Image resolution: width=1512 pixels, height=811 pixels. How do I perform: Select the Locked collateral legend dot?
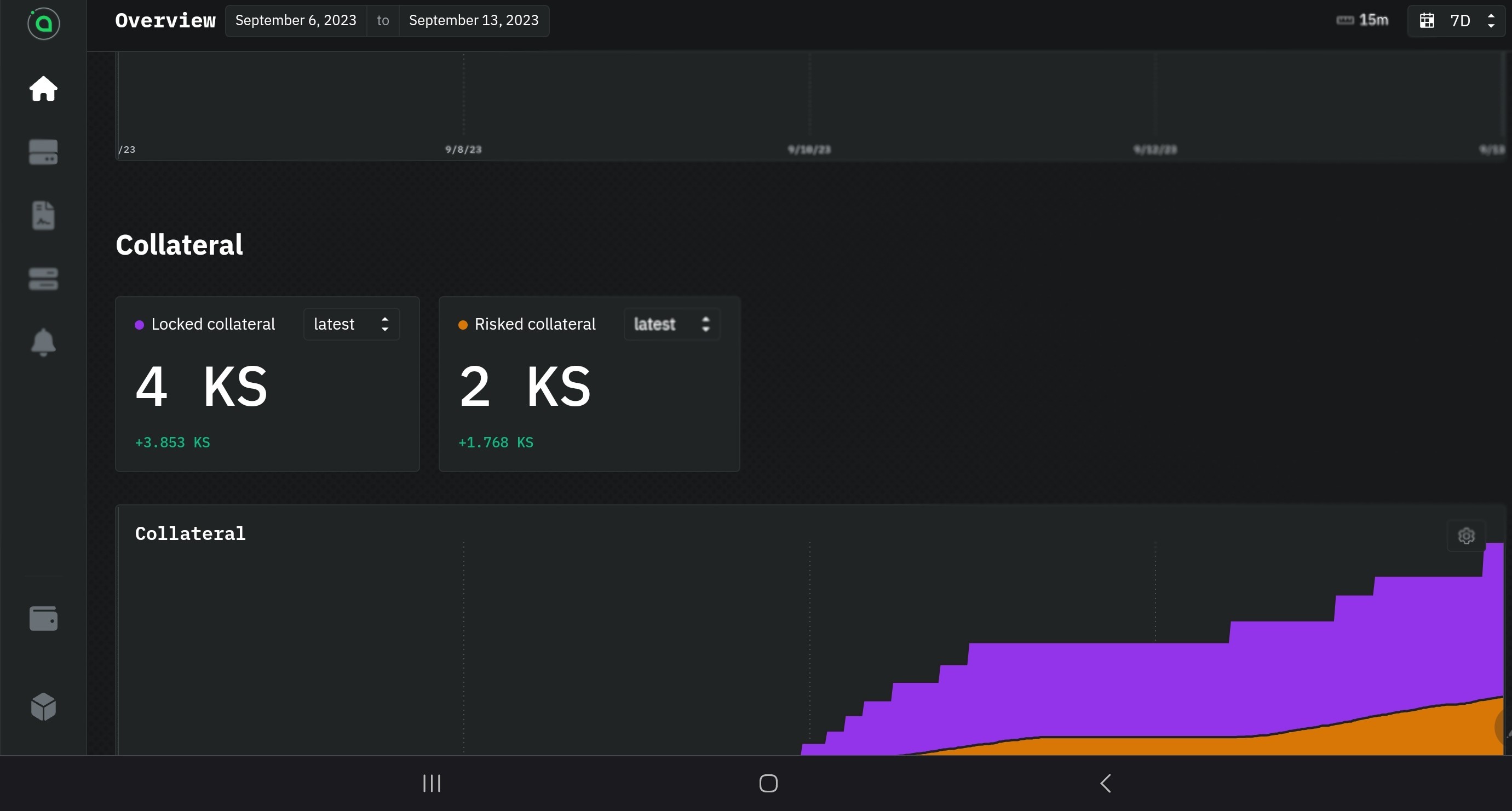click(139, 324)
